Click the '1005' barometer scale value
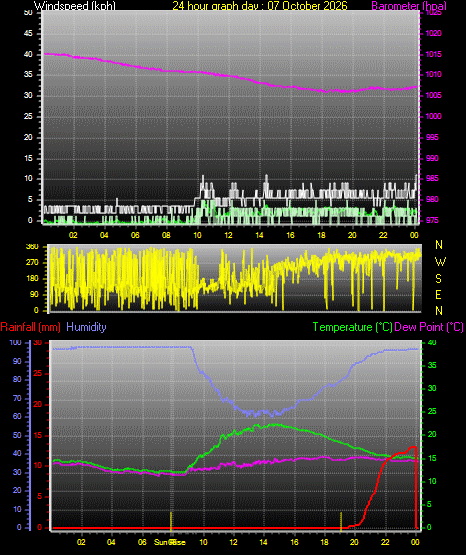This screenshot has height=555, width=466. [x=433, y=96]
